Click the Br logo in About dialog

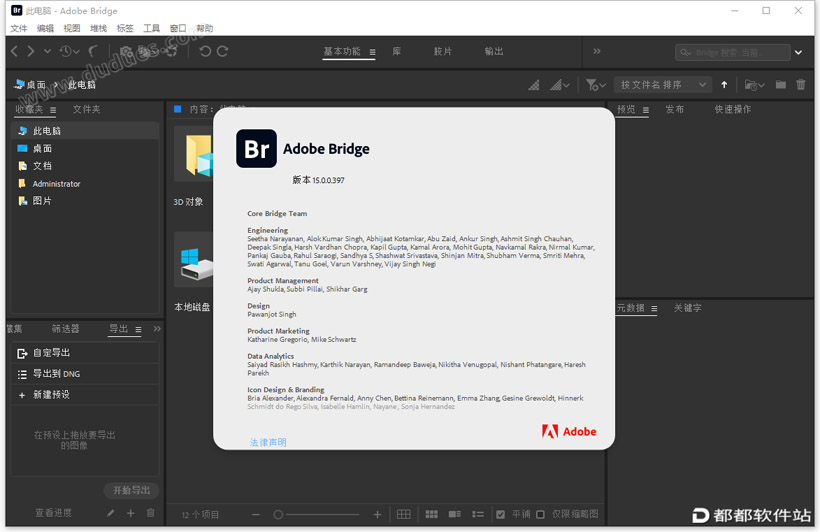click(256, 149)
